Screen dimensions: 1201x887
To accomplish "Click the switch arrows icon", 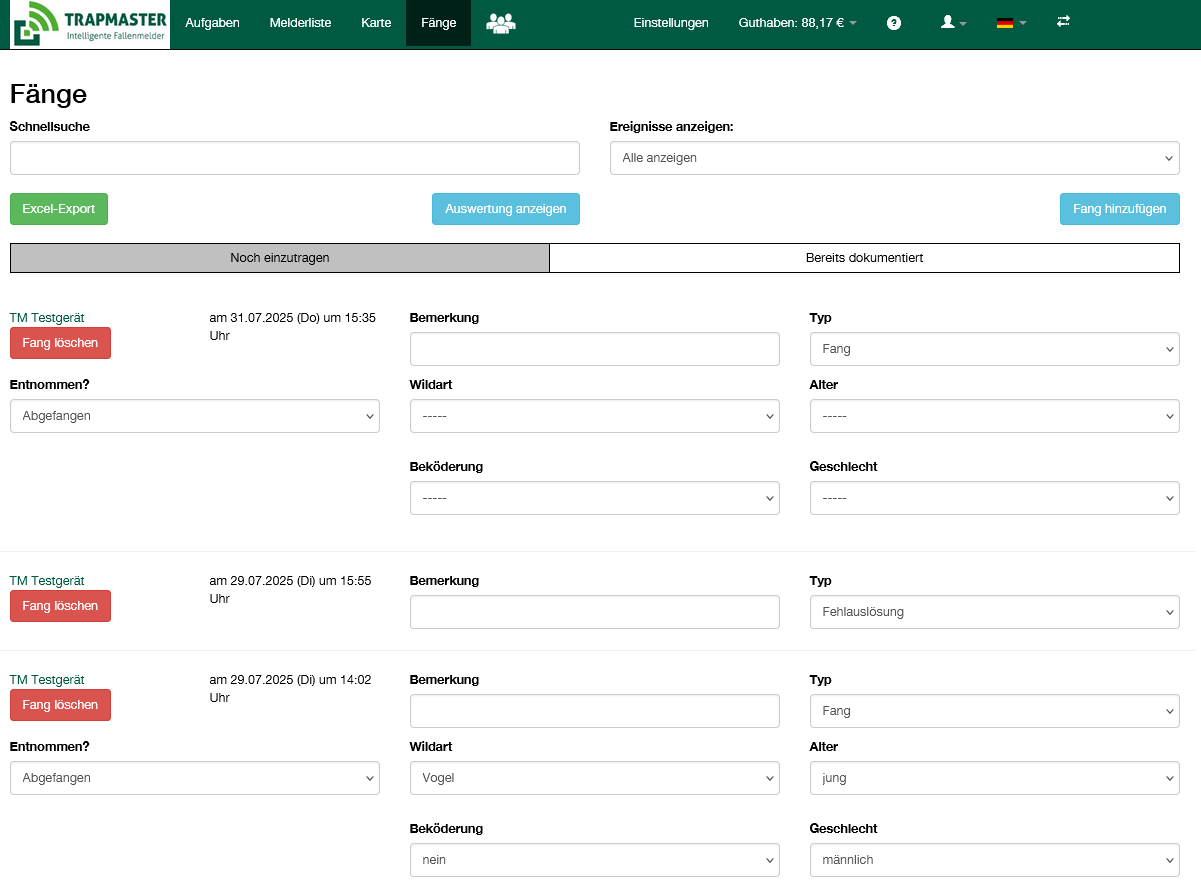I will coord(1063,22).
